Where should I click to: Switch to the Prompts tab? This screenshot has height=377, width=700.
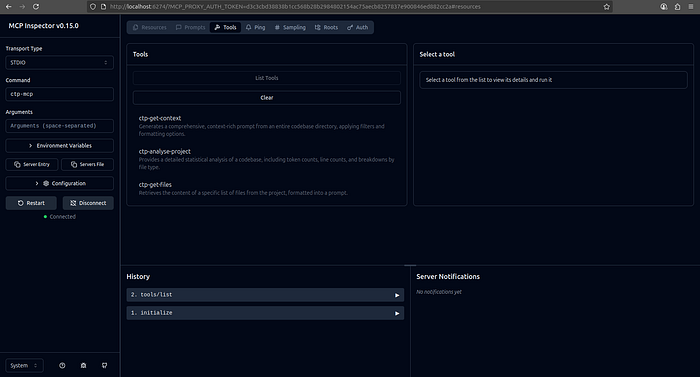[191, 27]
